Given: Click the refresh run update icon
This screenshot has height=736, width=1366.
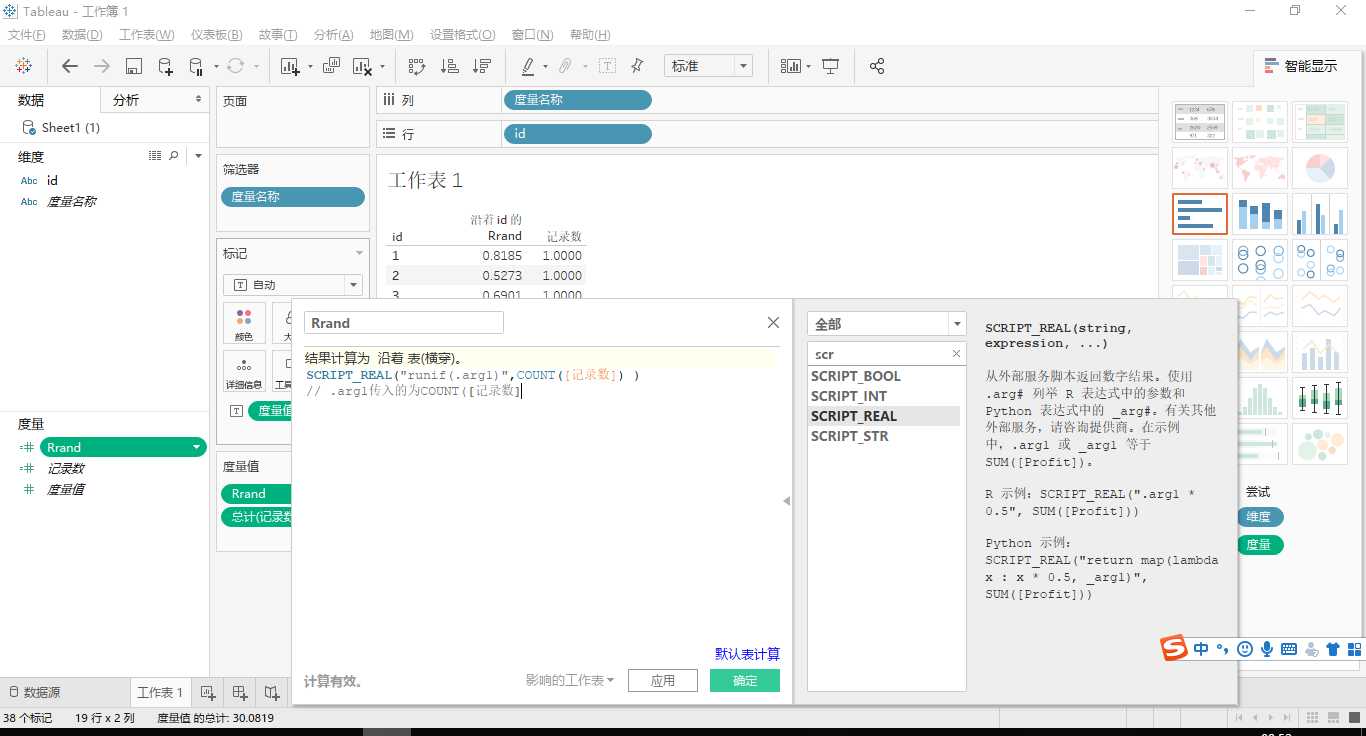Looking at the screenshot, I should point(235,66).
